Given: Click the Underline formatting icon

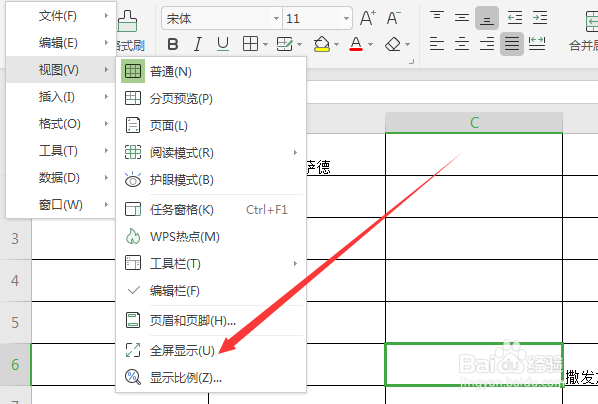Looking at the screenshot, I should pyautogui.click(x=223, y=44).
